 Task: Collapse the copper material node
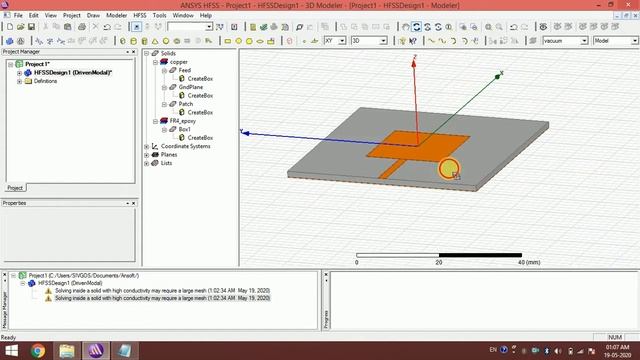(156, 62)
